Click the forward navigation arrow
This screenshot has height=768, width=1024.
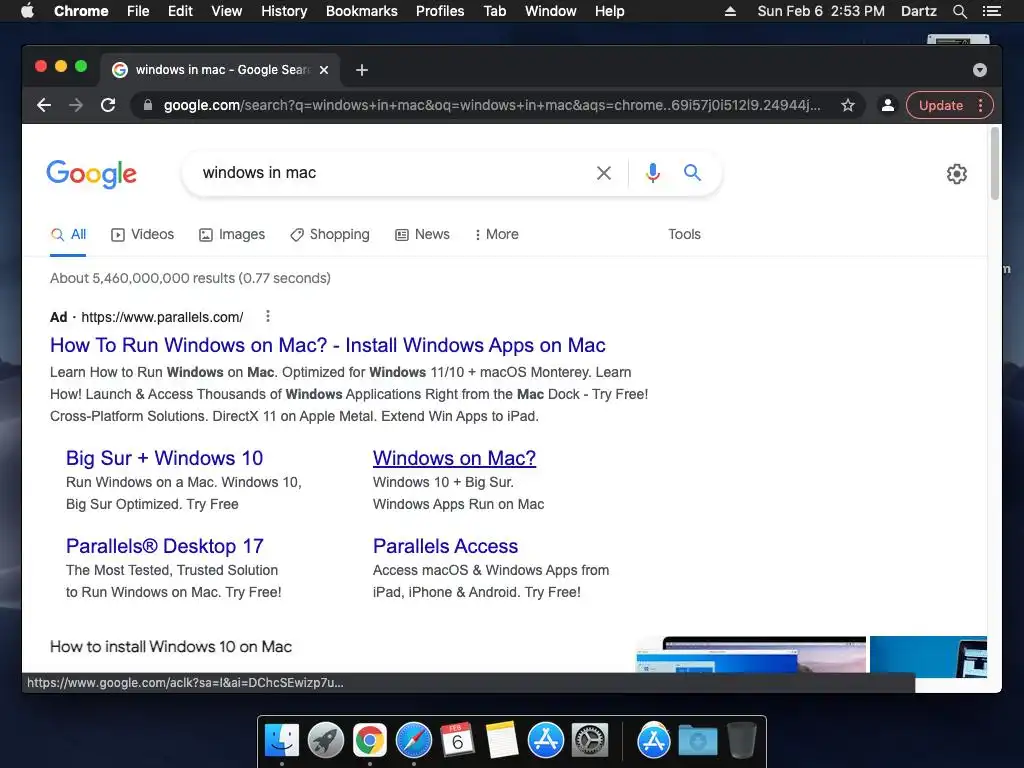76,105
